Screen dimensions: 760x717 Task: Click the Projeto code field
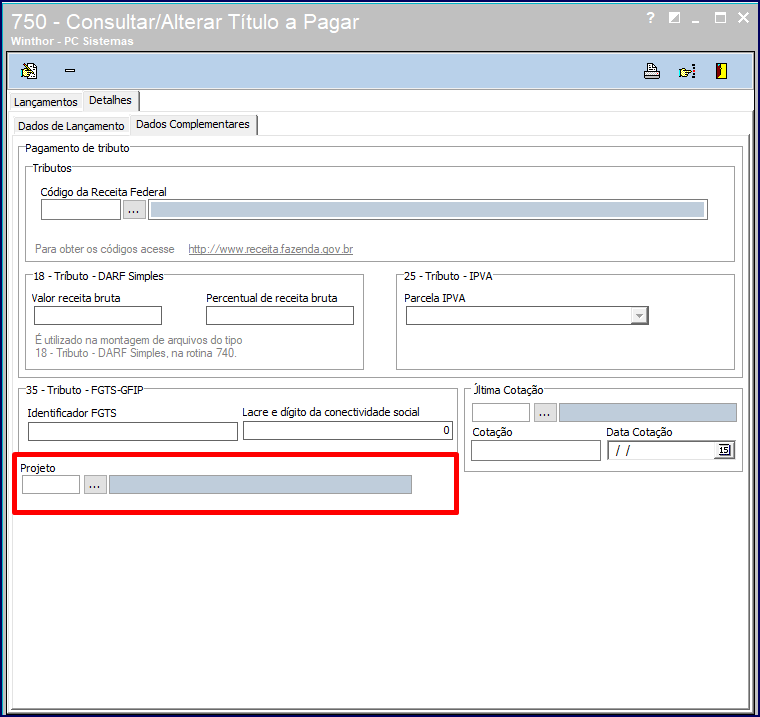pyautogui.click(x=51, y=485)
